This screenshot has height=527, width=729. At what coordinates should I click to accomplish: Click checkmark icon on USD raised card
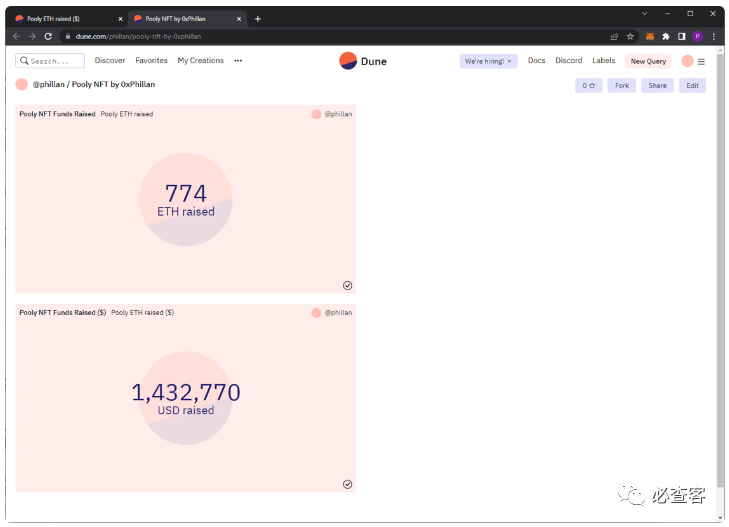(347, 484)
